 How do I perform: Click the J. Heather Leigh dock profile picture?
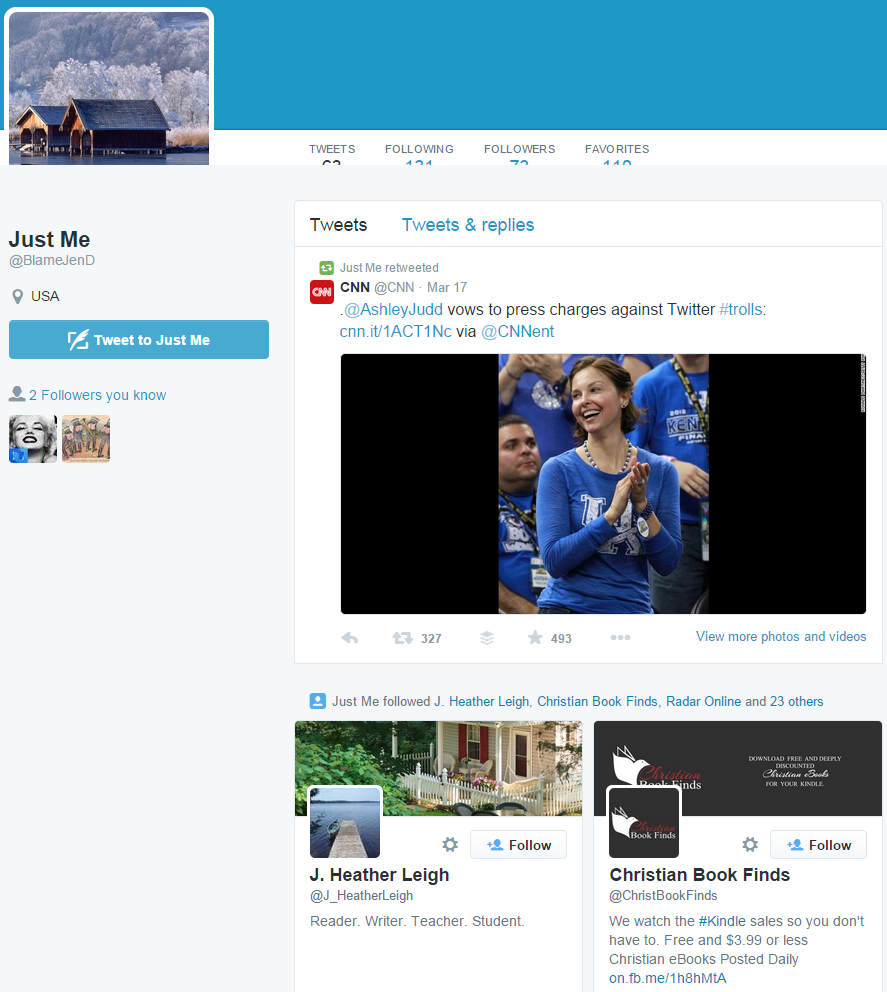coord(345,823)
